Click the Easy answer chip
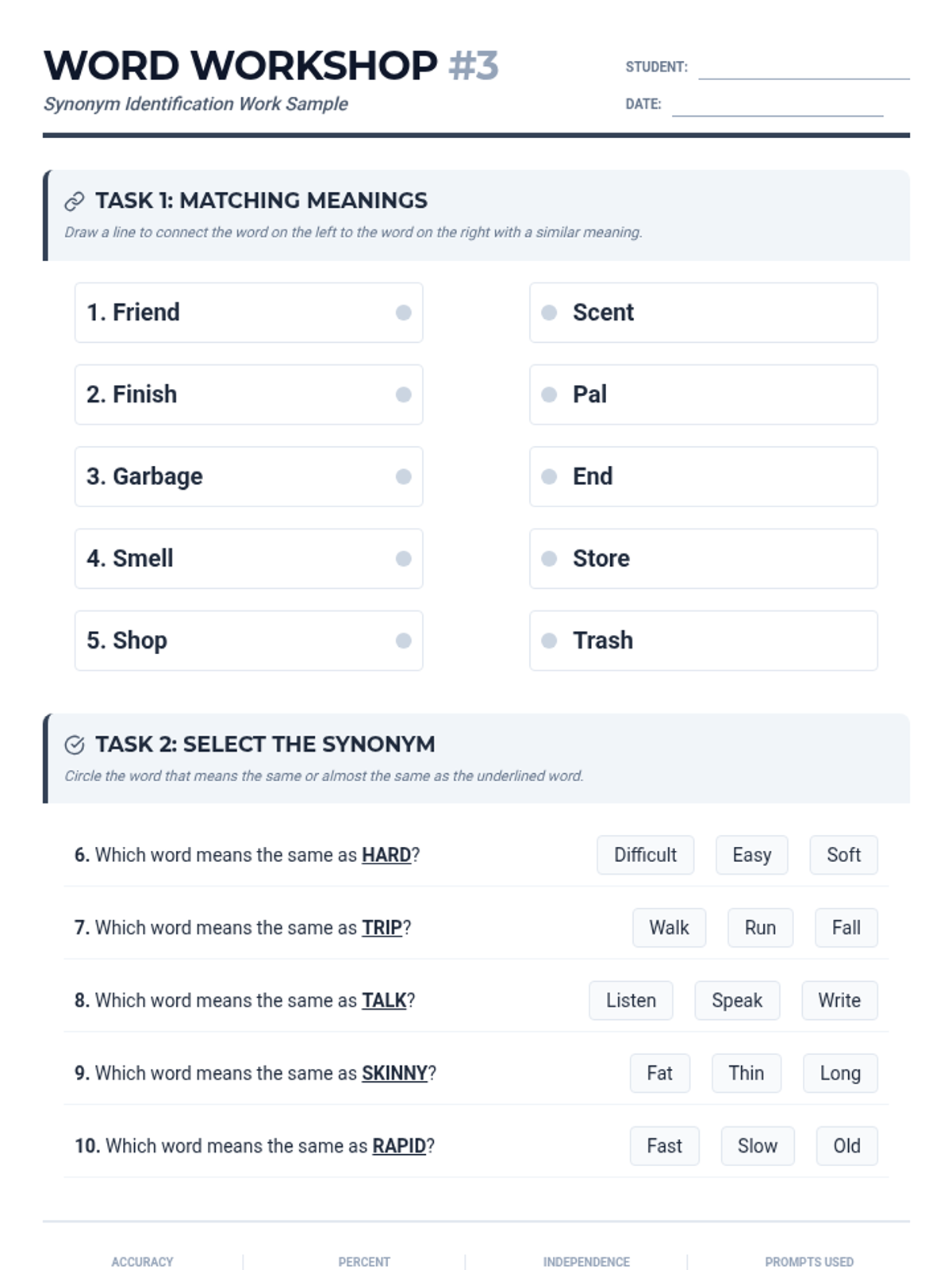Viewport: 952px width, 1270px height. pos(751,855)
